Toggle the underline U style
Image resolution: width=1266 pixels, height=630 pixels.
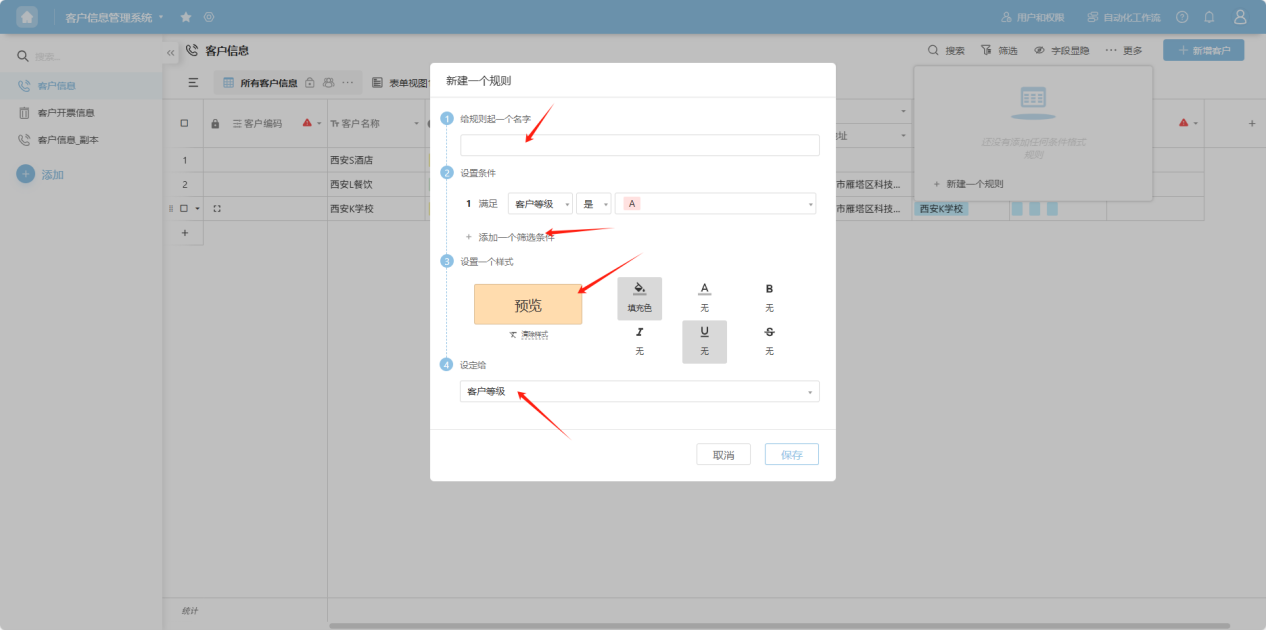click(704, 333)
